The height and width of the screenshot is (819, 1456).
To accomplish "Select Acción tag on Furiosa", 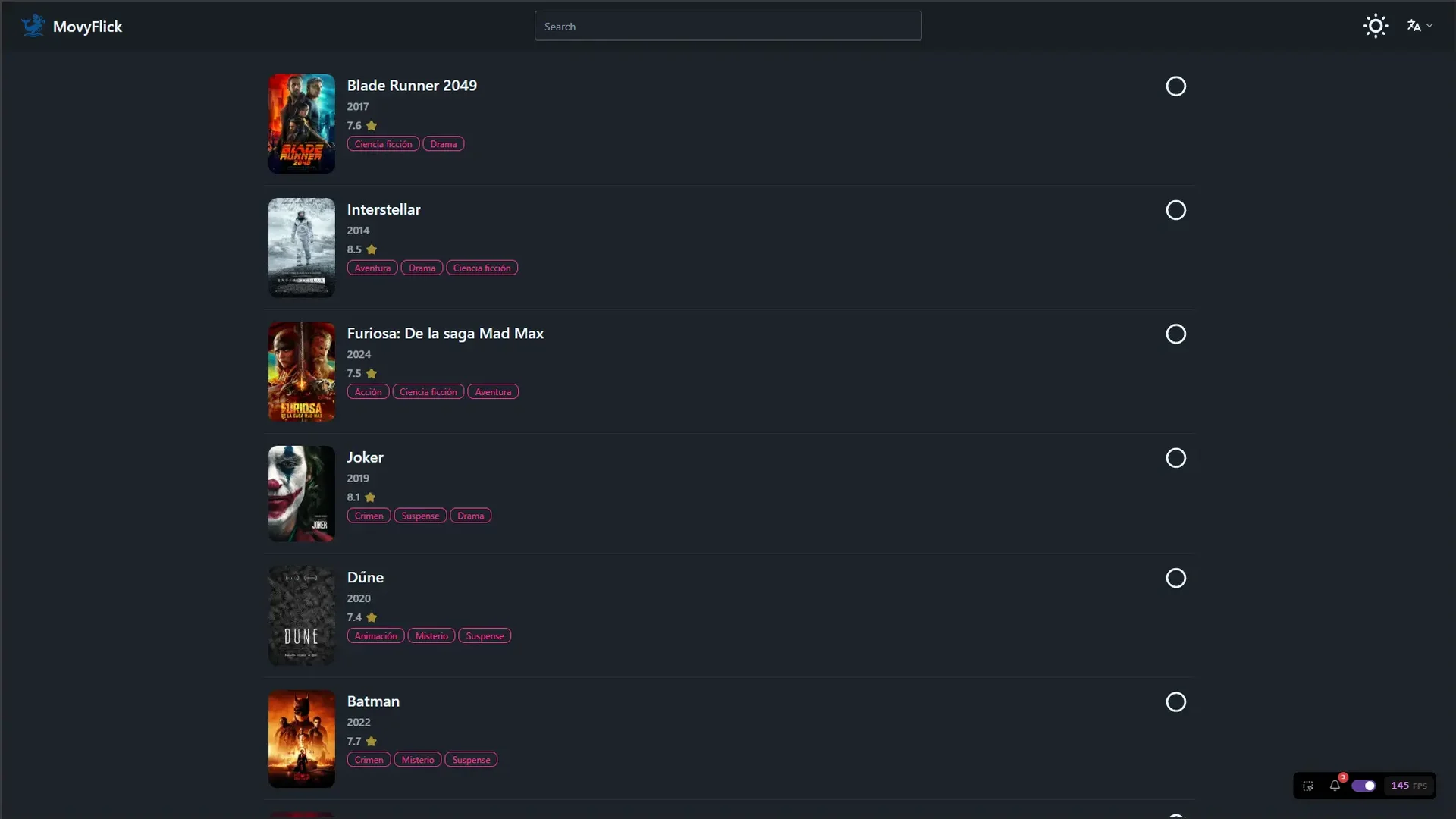I will 368,392.
